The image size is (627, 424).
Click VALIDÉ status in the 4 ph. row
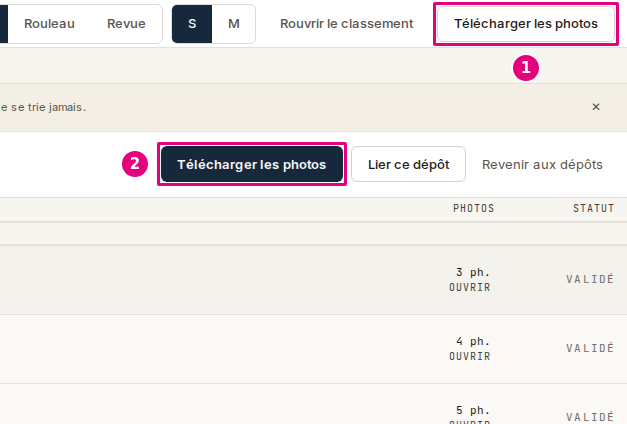(x=590, y=348)
